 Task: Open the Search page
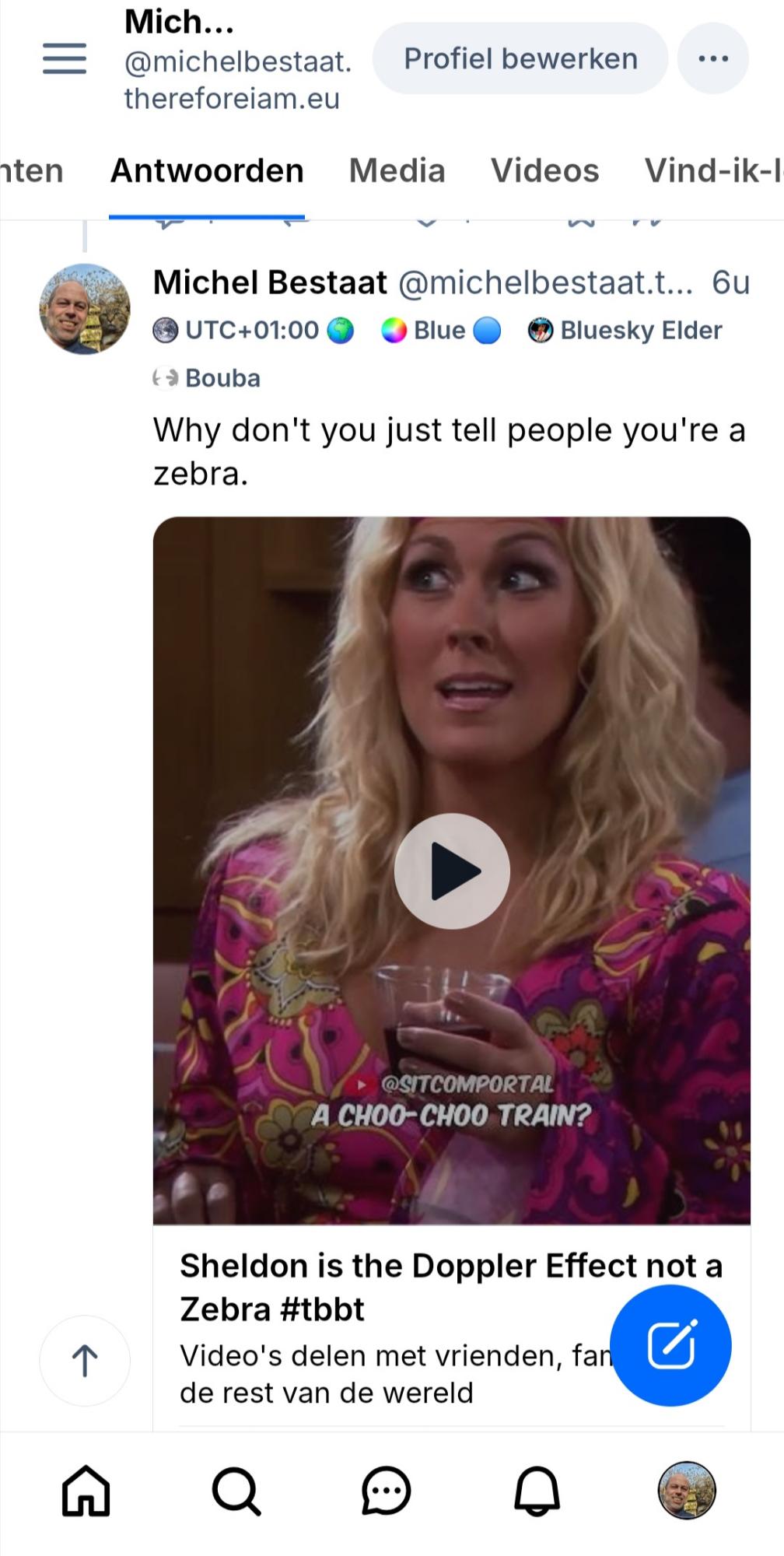236,1491
